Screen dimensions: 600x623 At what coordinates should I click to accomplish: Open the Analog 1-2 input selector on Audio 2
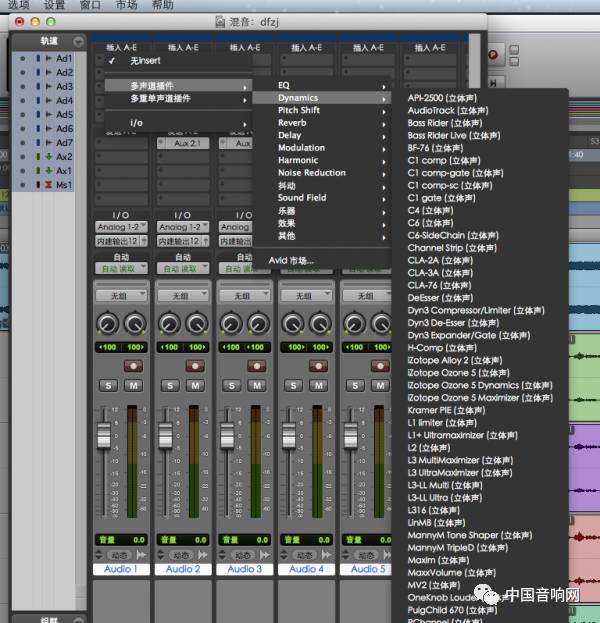pyautogui.click(x=182, y=227)
